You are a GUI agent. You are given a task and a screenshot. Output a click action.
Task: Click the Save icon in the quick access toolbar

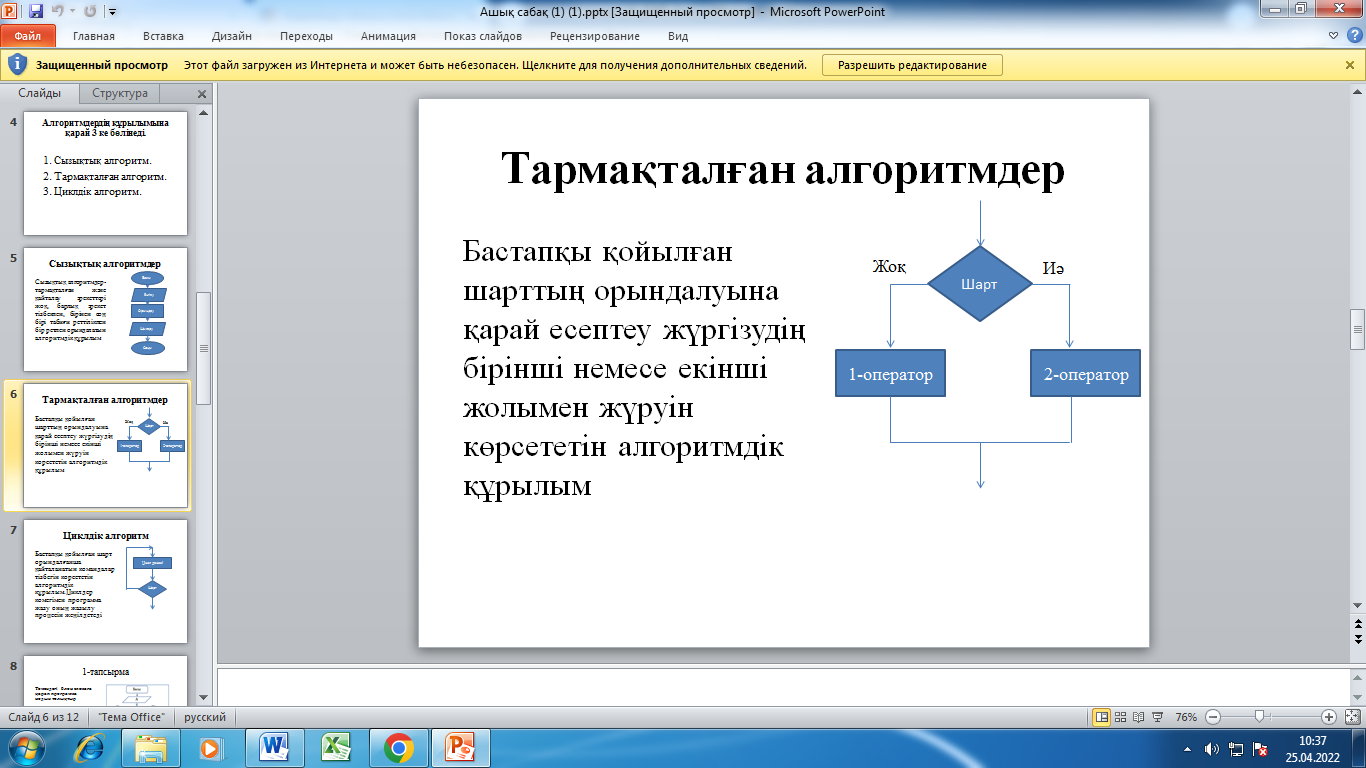[36, 12]
